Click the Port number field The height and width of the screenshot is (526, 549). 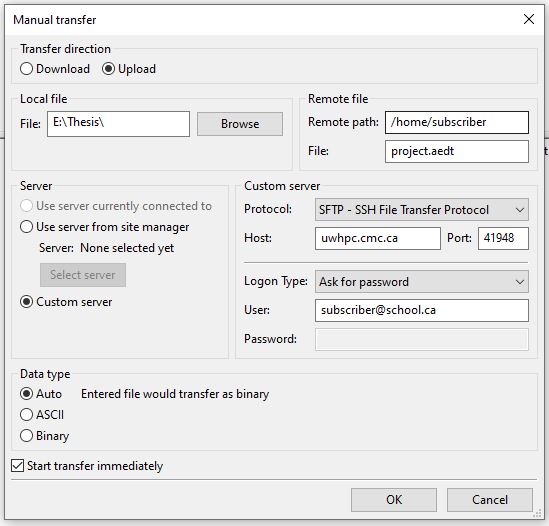[x=503, y=238]
